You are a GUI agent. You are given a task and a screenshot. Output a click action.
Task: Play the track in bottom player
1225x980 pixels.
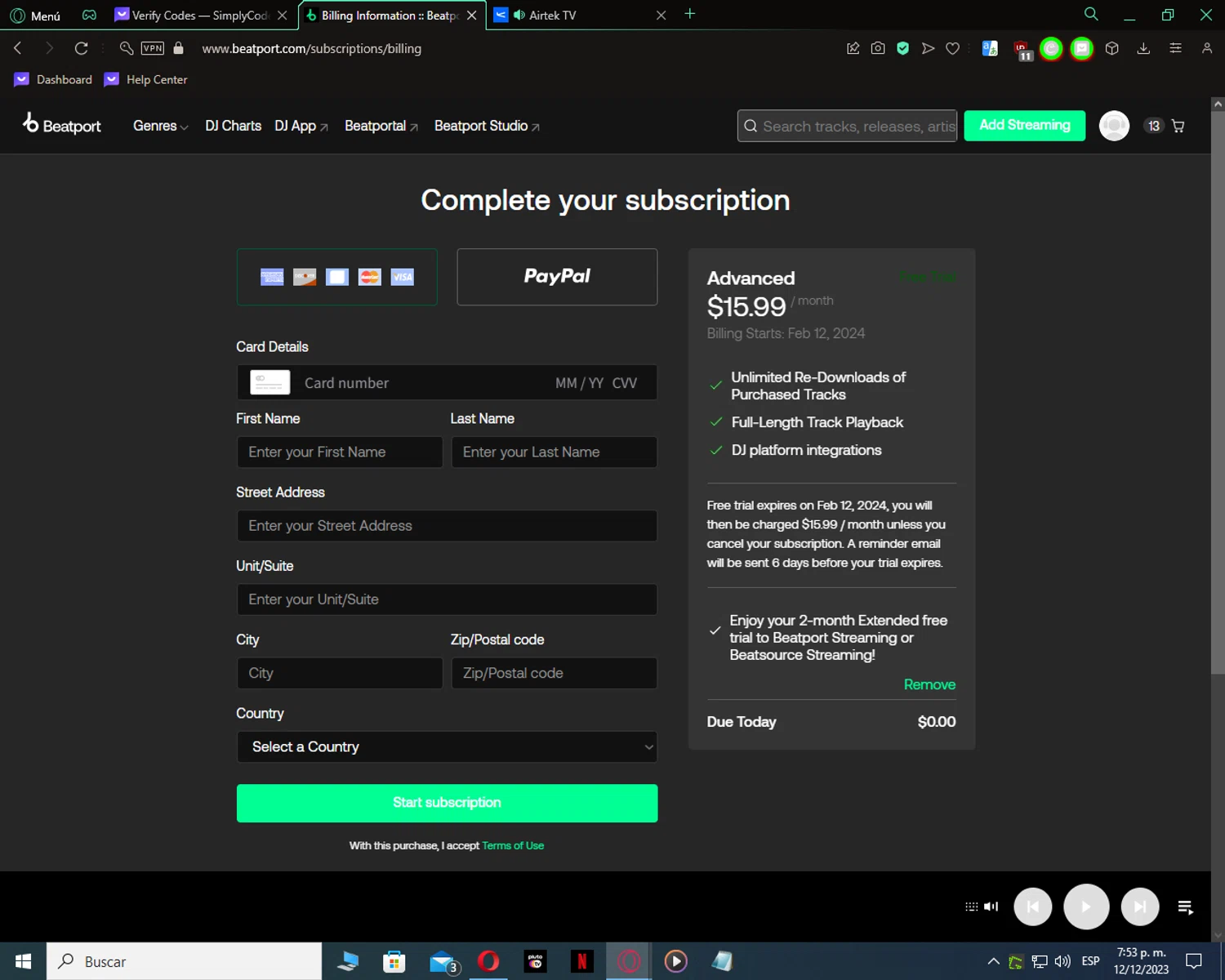click(x=1086, y=906)
